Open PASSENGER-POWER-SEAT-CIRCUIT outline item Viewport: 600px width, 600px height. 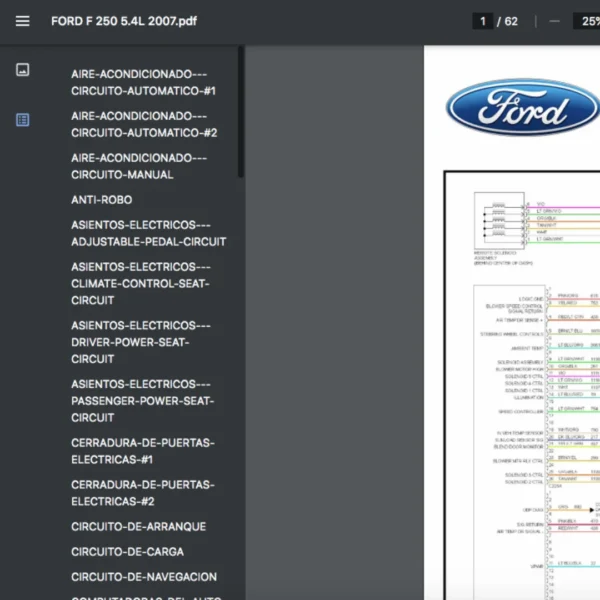(142, 400)
